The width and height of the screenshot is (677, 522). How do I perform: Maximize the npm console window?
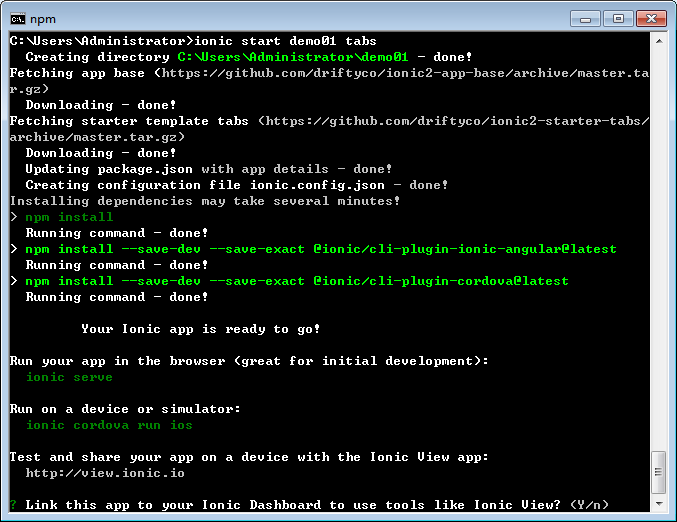(618, 19)
